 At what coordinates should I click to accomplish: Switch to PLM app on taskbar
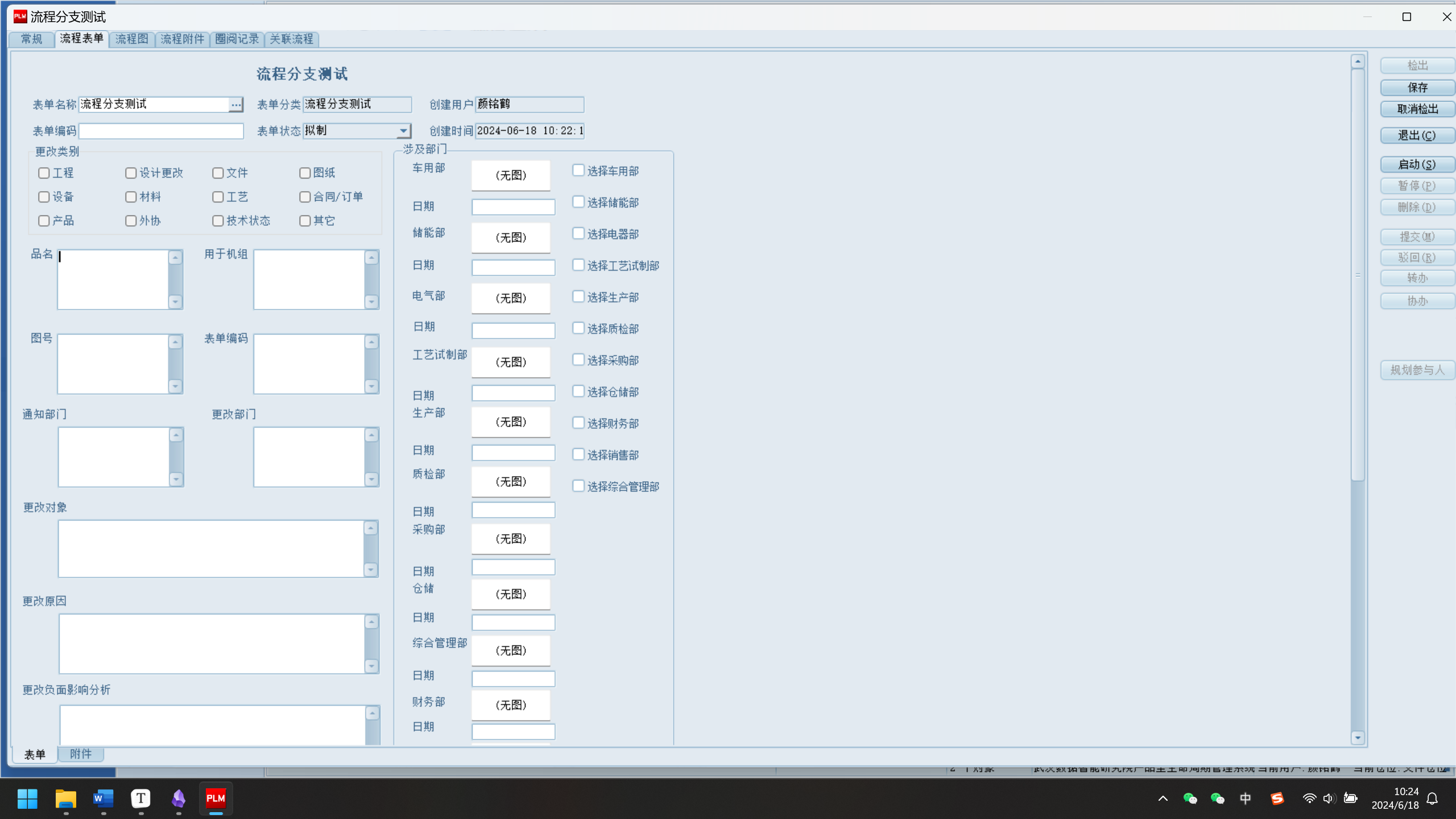point(216,799)
